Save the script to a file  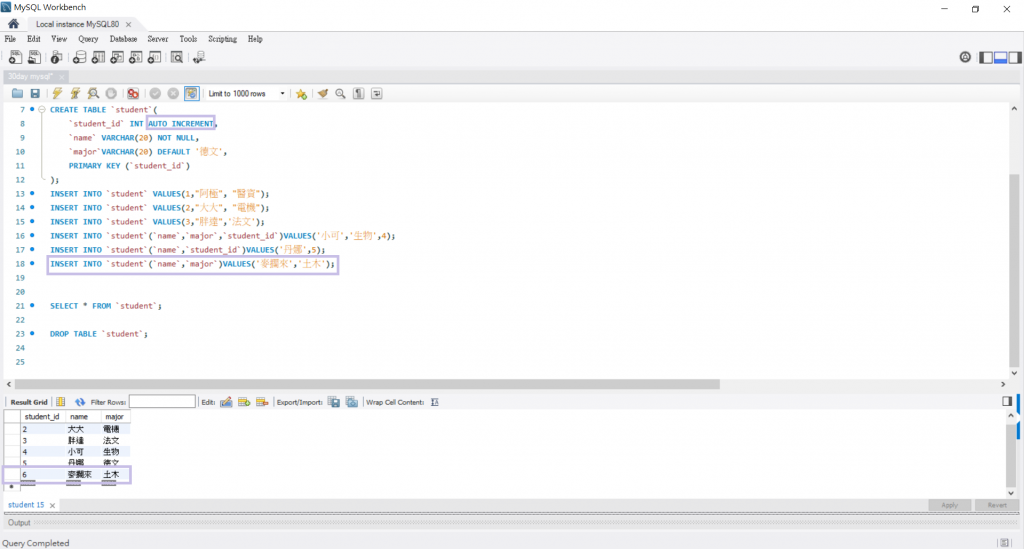tap(35, 93)
